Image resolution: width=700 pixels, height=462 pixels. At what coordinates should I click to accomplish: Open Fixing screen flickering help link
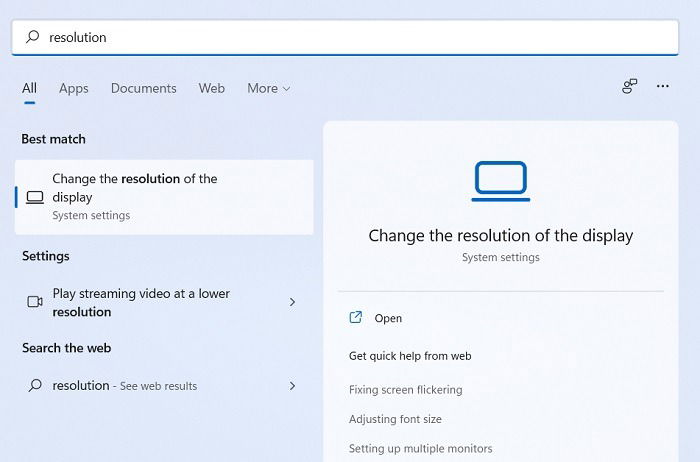pyautogui.click(x=405, y=390)
